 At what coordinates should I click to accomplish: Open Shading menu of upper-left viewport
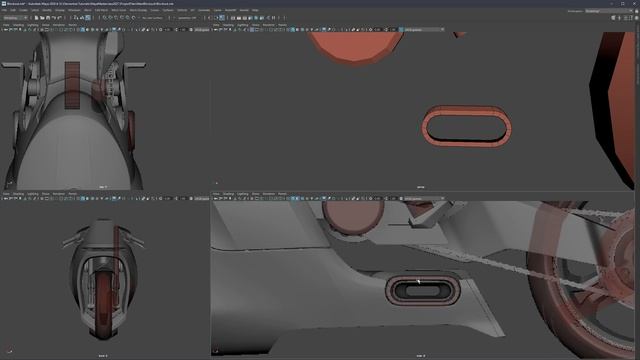(18, 25)
